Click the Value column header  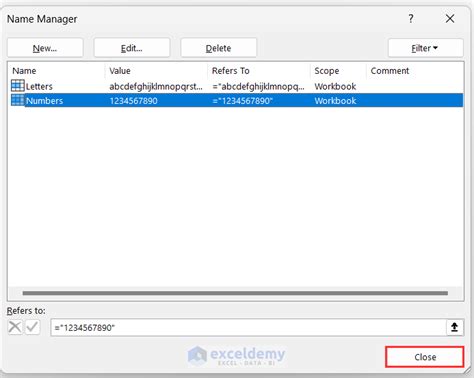(156, 71)
